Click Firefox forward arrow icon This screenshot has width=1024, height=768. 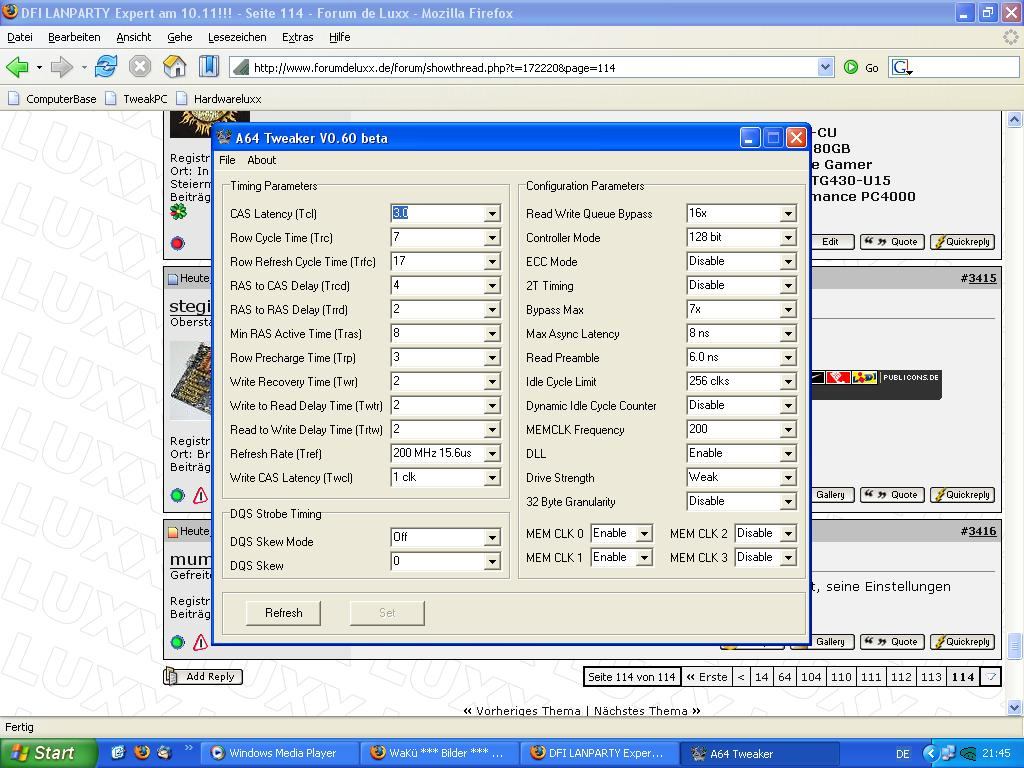(x=61, y=67)
